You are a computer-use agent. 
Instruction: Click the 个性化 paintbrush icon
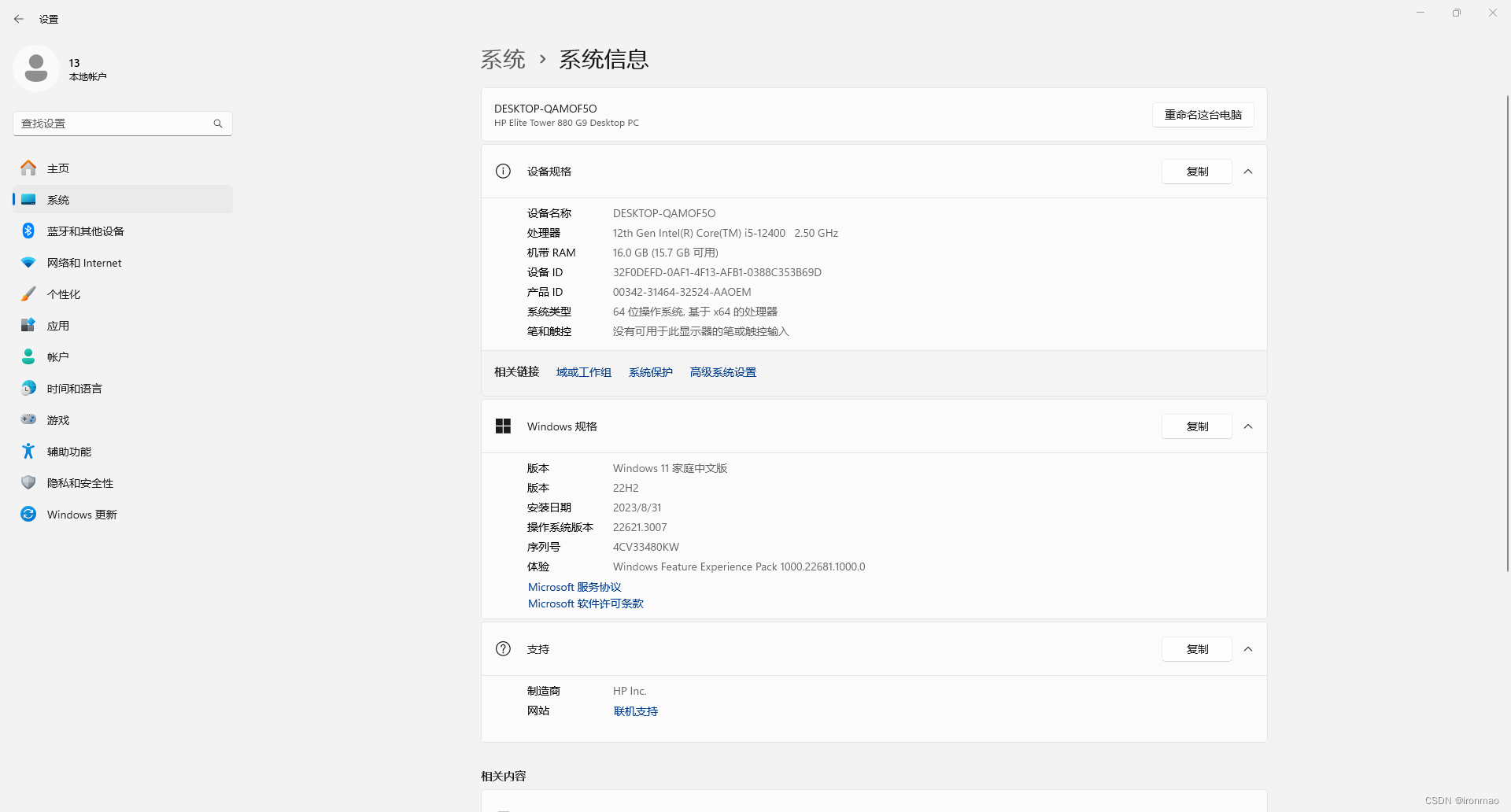pyautogui.click(x=28, y=293)
